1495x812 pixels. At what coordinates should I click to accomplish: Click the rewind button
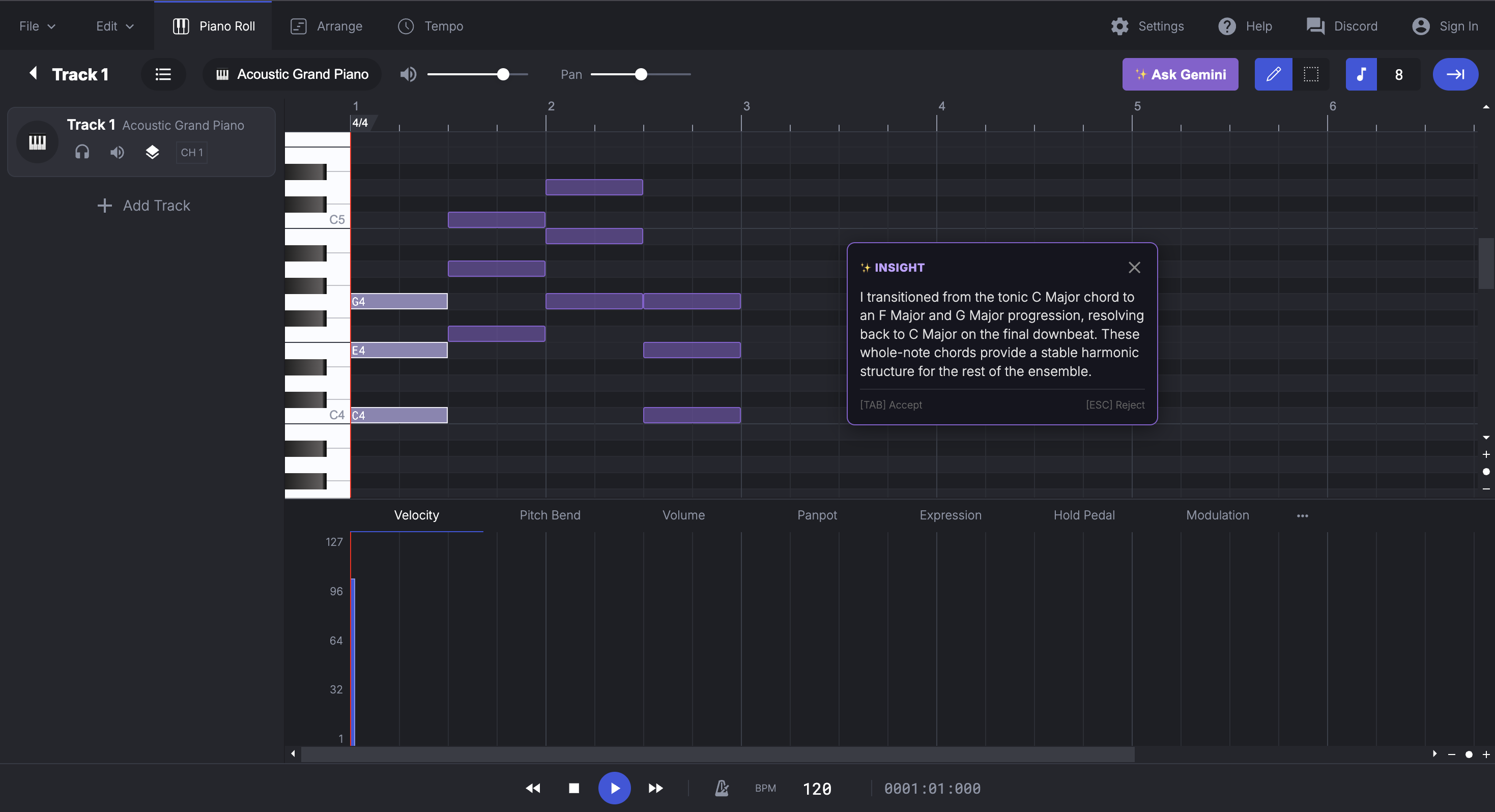tap(532, 788)
